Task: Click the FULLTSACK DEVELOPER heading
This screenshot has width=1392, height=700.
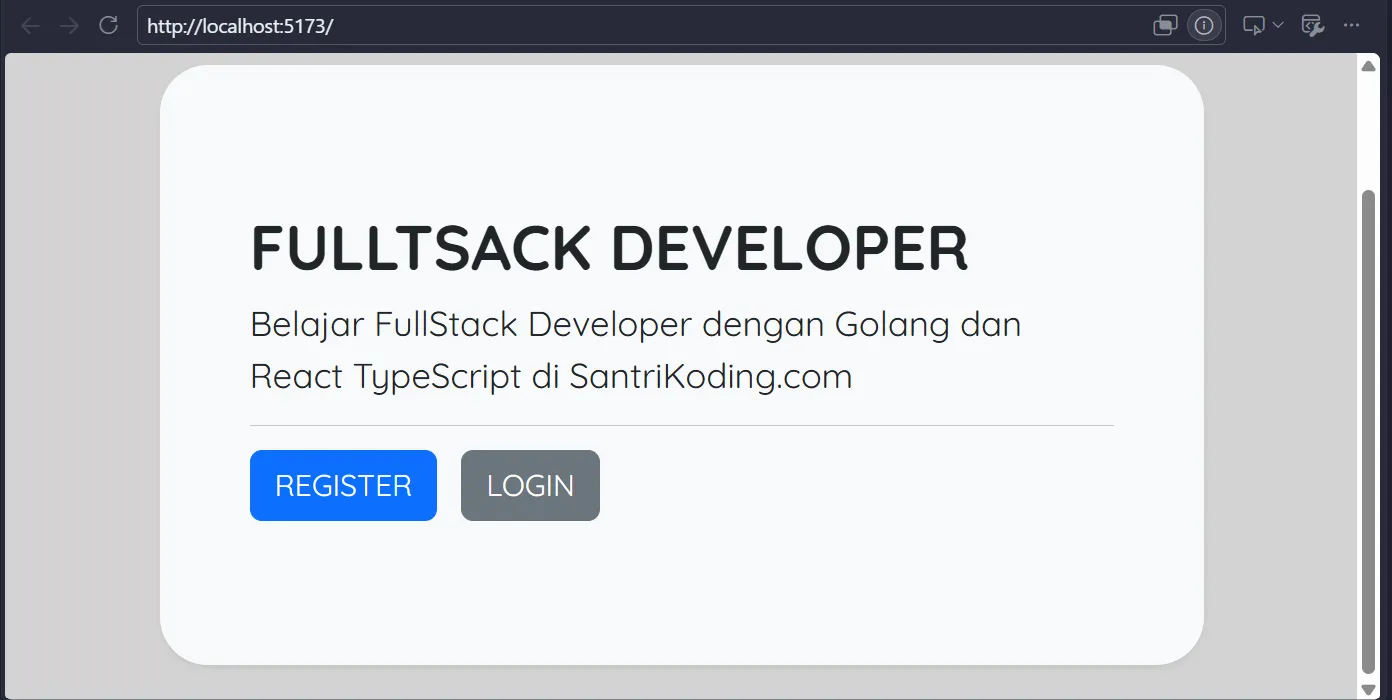Action: (609, 248)
